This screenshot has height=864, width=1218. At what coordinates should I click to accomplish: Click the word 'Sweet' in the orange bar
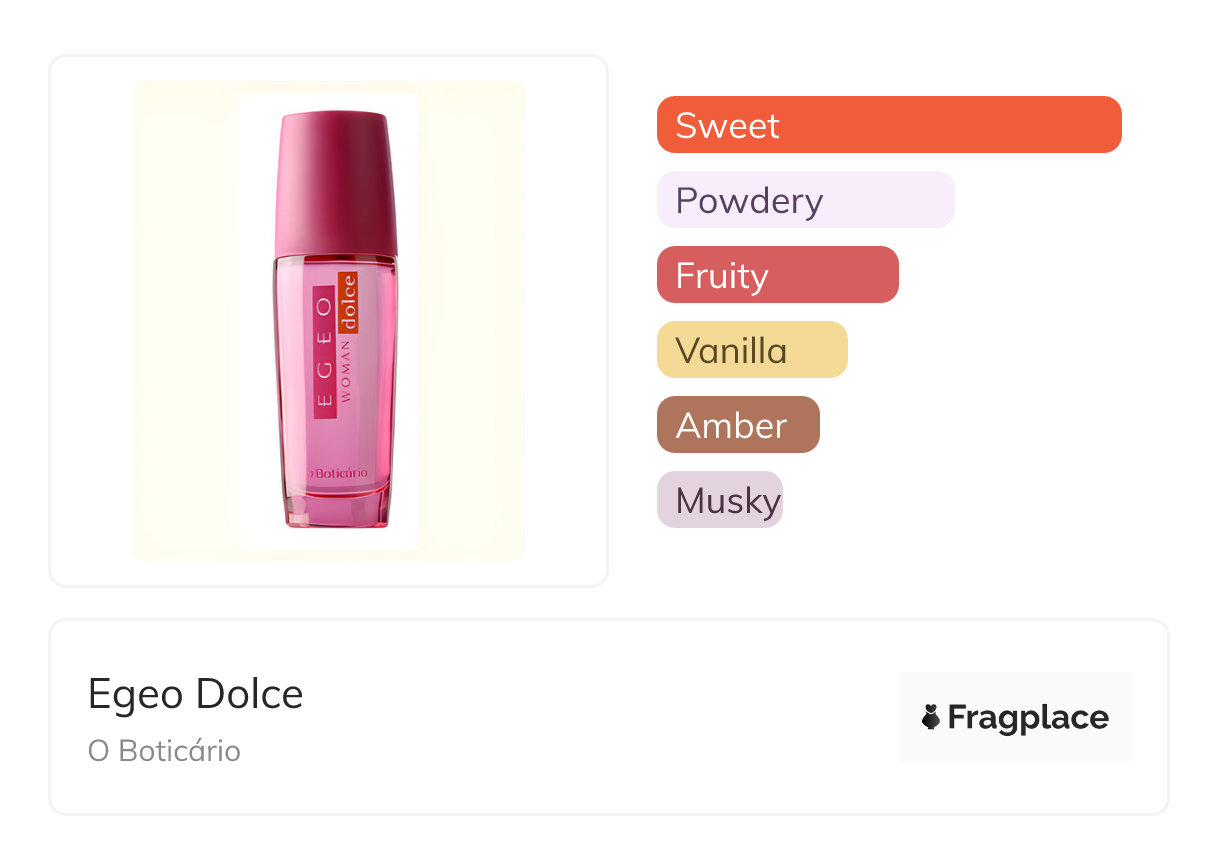[727, 125]
